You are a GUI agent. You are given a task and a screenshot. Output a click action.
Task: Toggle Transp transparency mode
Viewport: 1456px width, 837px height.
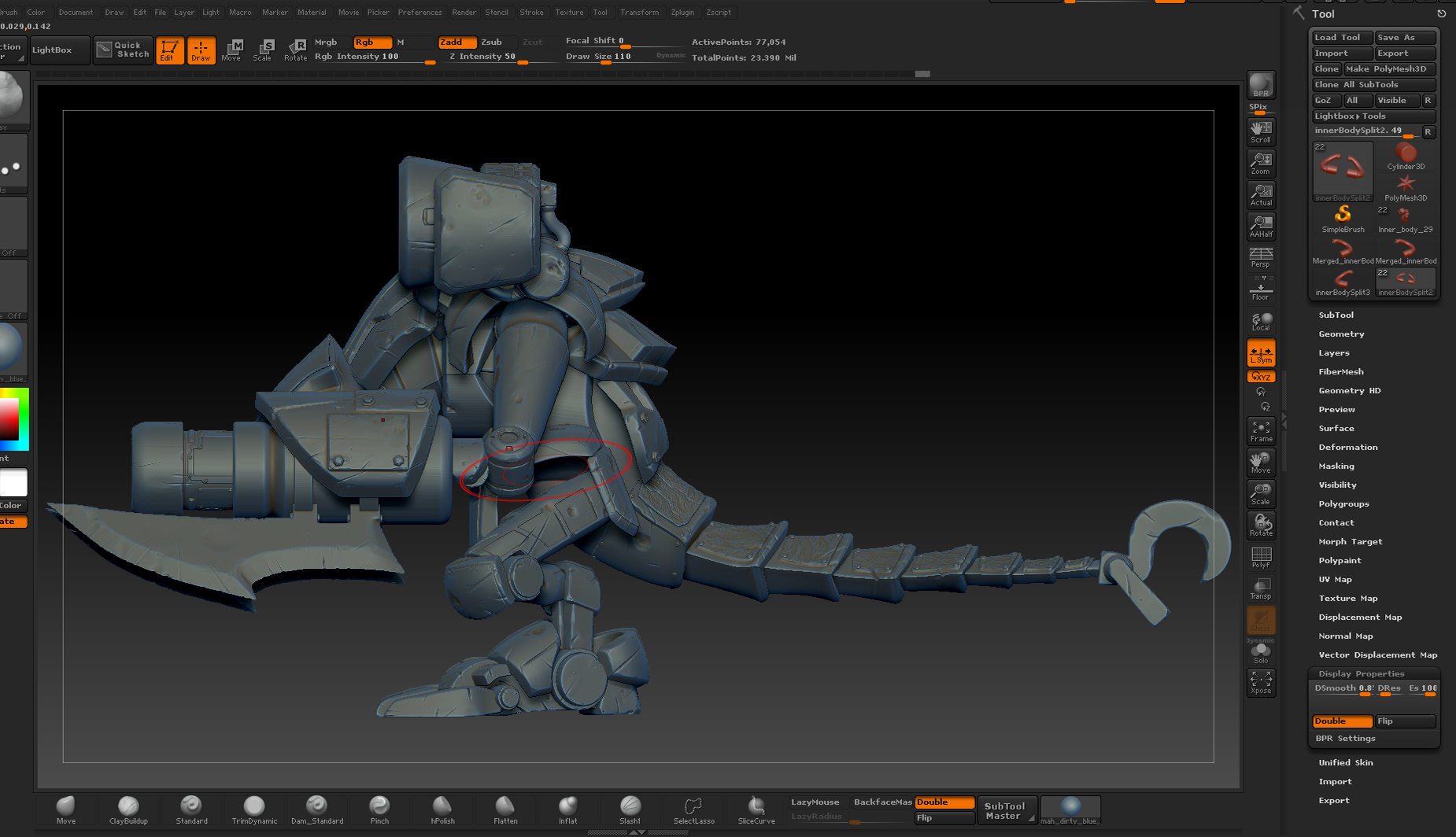pyautogui.click(x=1261, y=588)
